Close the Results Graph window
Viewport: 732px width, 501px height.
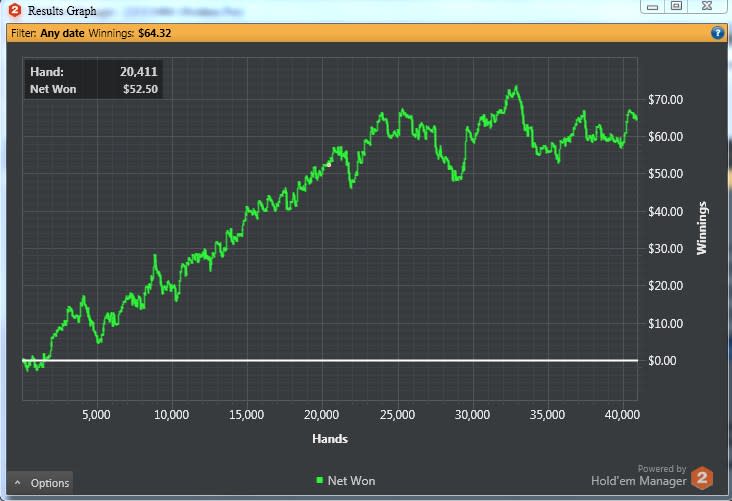tap(707, 6)
